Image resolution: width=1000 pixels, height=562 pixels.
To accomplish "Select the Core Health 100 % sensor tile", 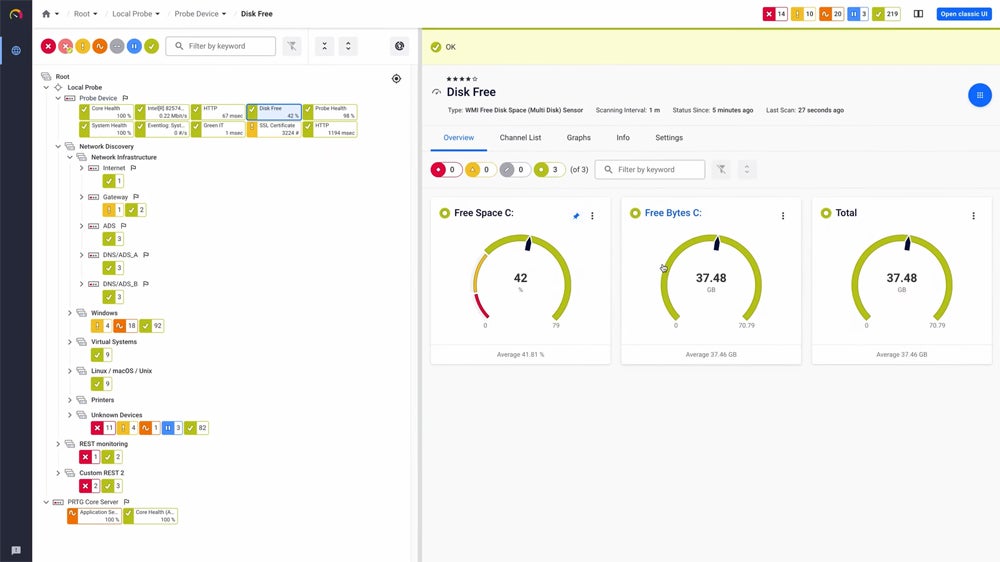I will [x=106, y=112].
